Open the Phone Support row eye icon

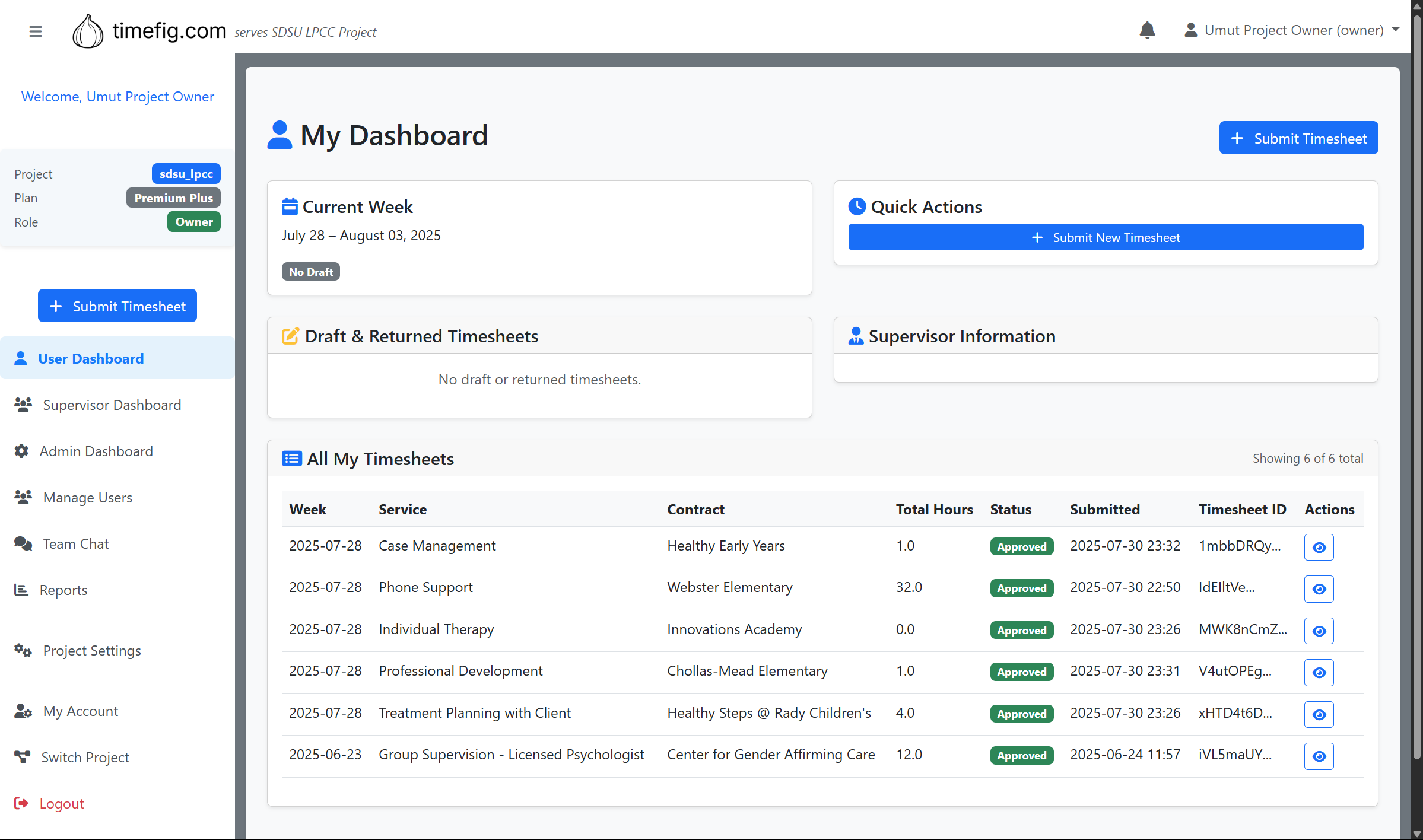point(1318,588)
